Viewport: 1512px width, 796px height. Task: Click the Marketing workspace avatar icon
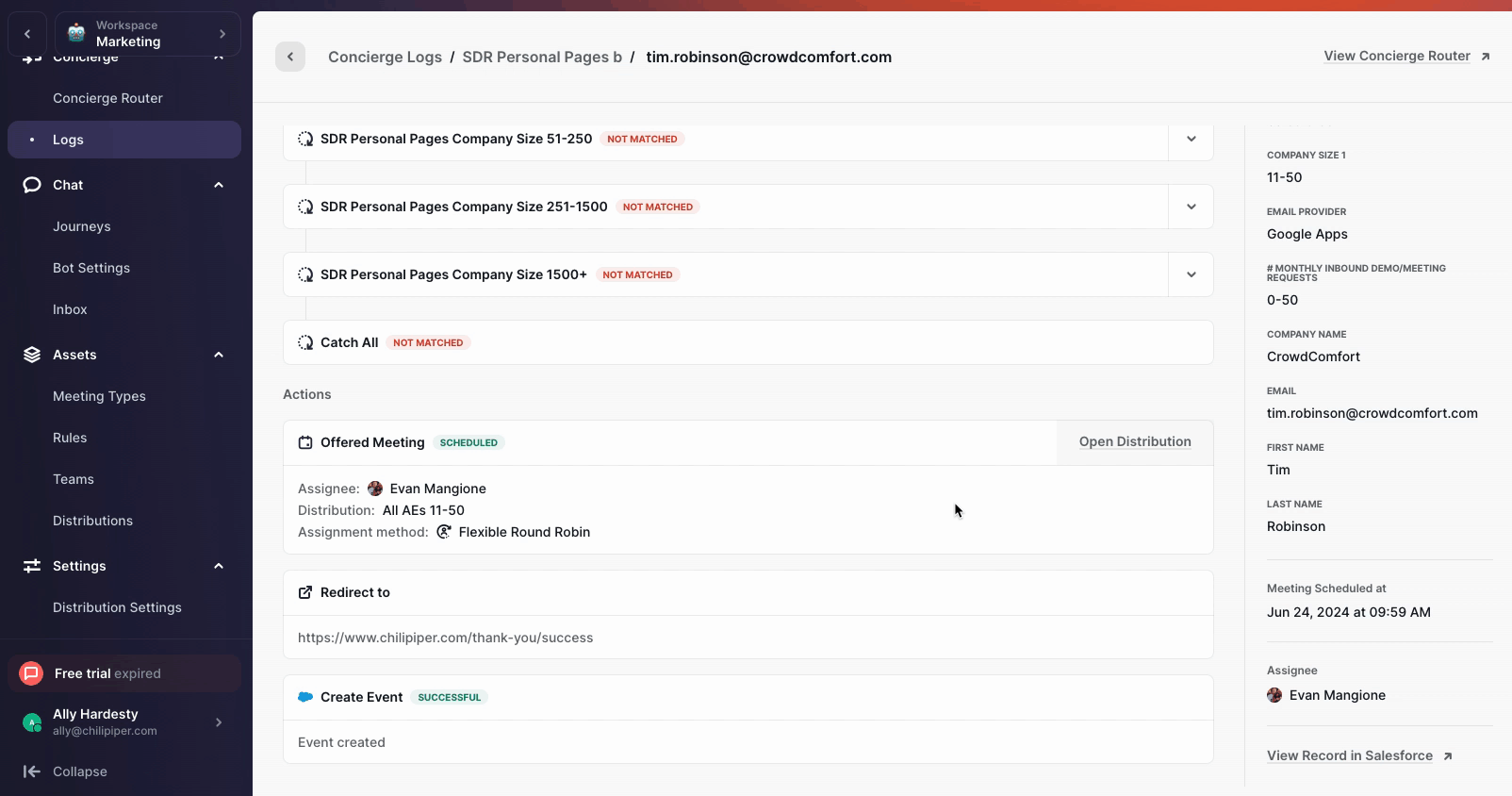pos(76,33)
